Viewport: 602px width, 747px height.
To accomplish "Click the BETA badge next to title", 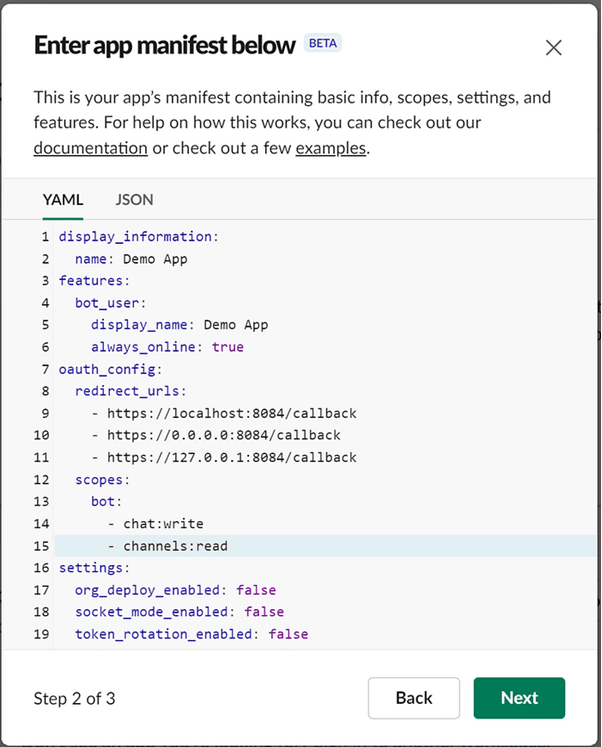I will click(x=323, y=44).
